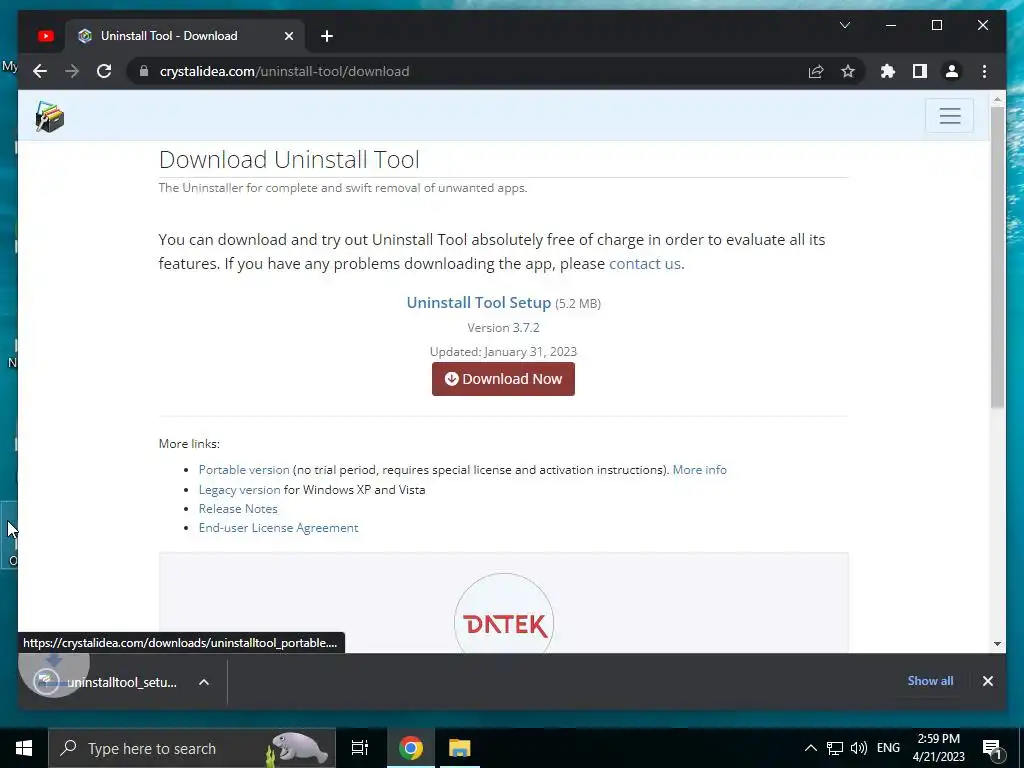This screenshot has width=1024, height=768.
Task: Click the scrollbar up arrow
Action: 997,99
